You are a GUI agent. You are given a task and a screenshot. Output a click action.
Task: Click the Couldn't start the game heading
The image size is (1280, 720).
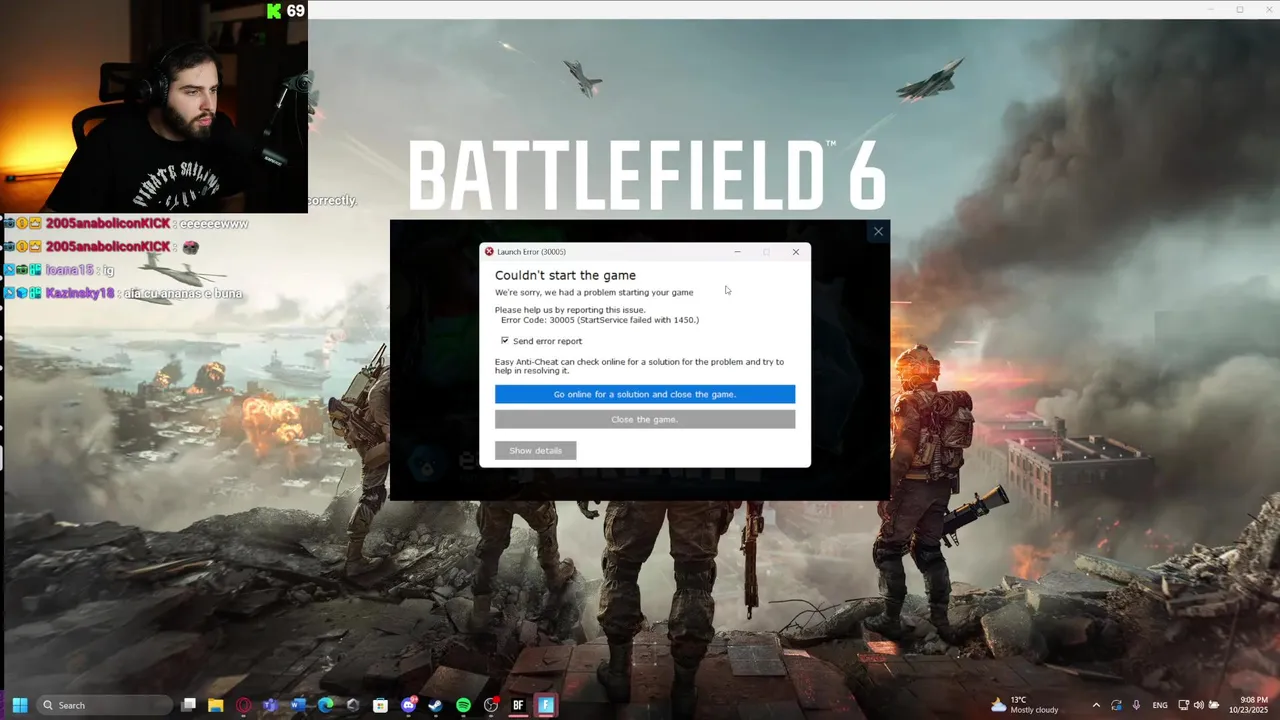coord(565,275)
